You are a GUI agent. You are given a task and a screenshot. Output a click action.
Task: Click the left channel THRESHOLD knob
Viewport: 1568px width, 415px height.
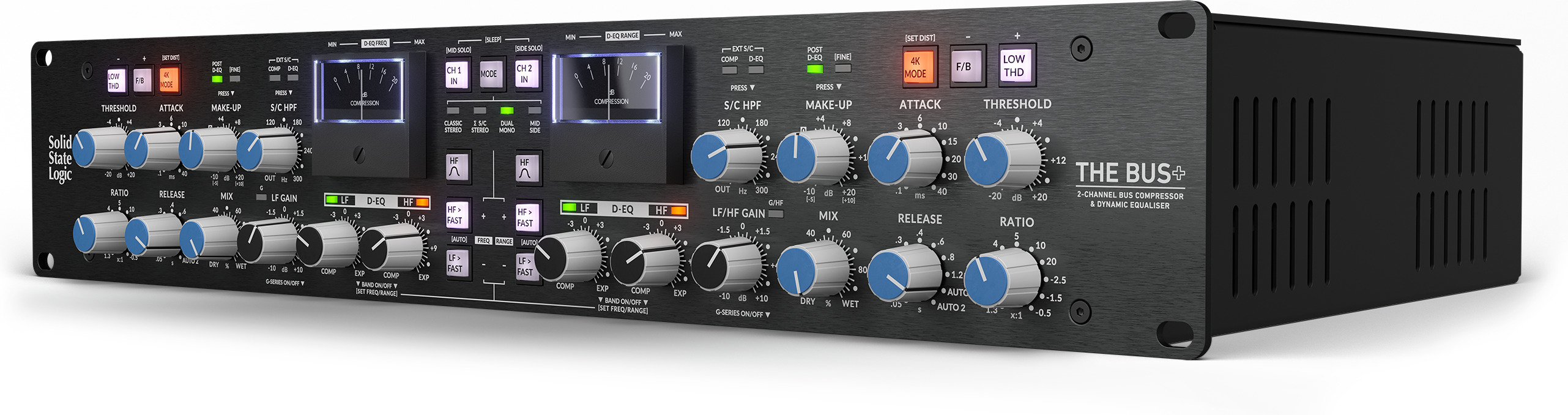tap(98, 148)
